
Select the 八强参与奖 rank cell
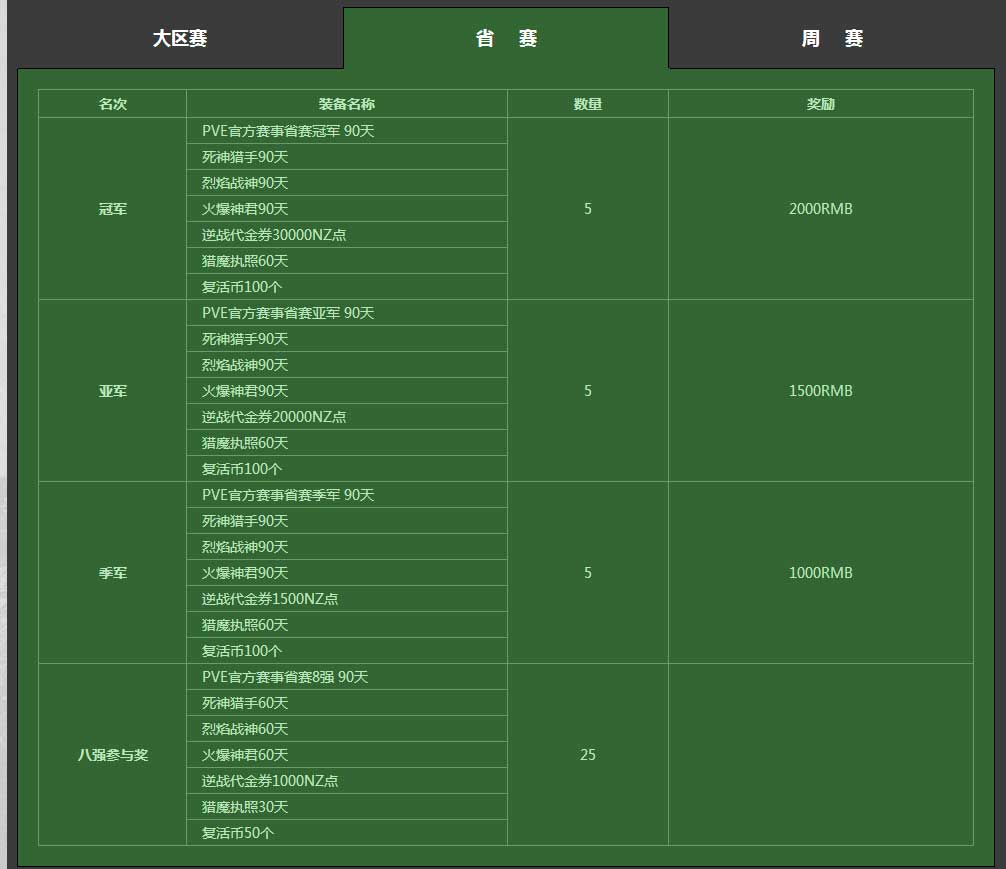point(113,755)
